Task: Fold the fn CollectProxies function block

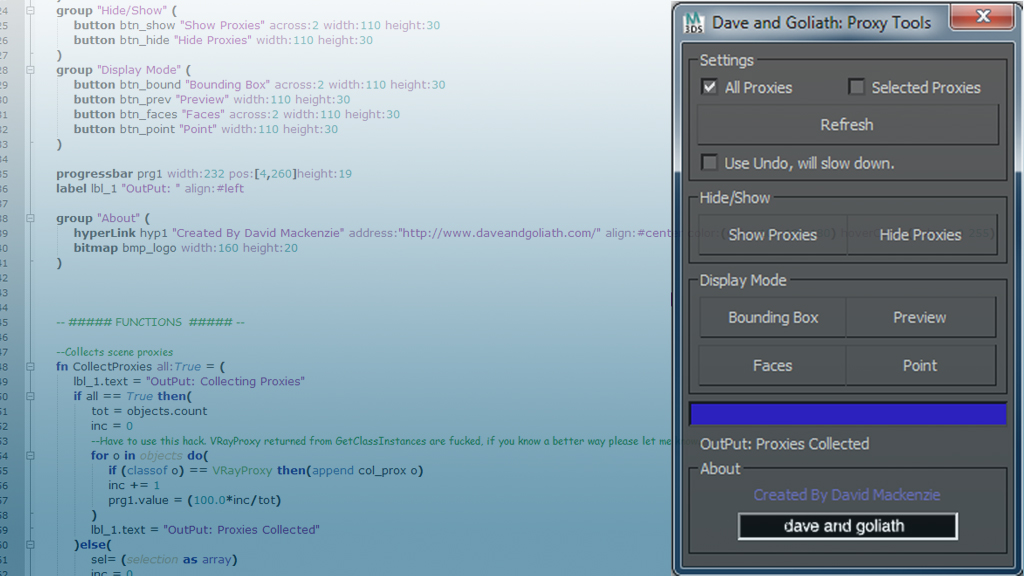Action: [x=30, y=366]
